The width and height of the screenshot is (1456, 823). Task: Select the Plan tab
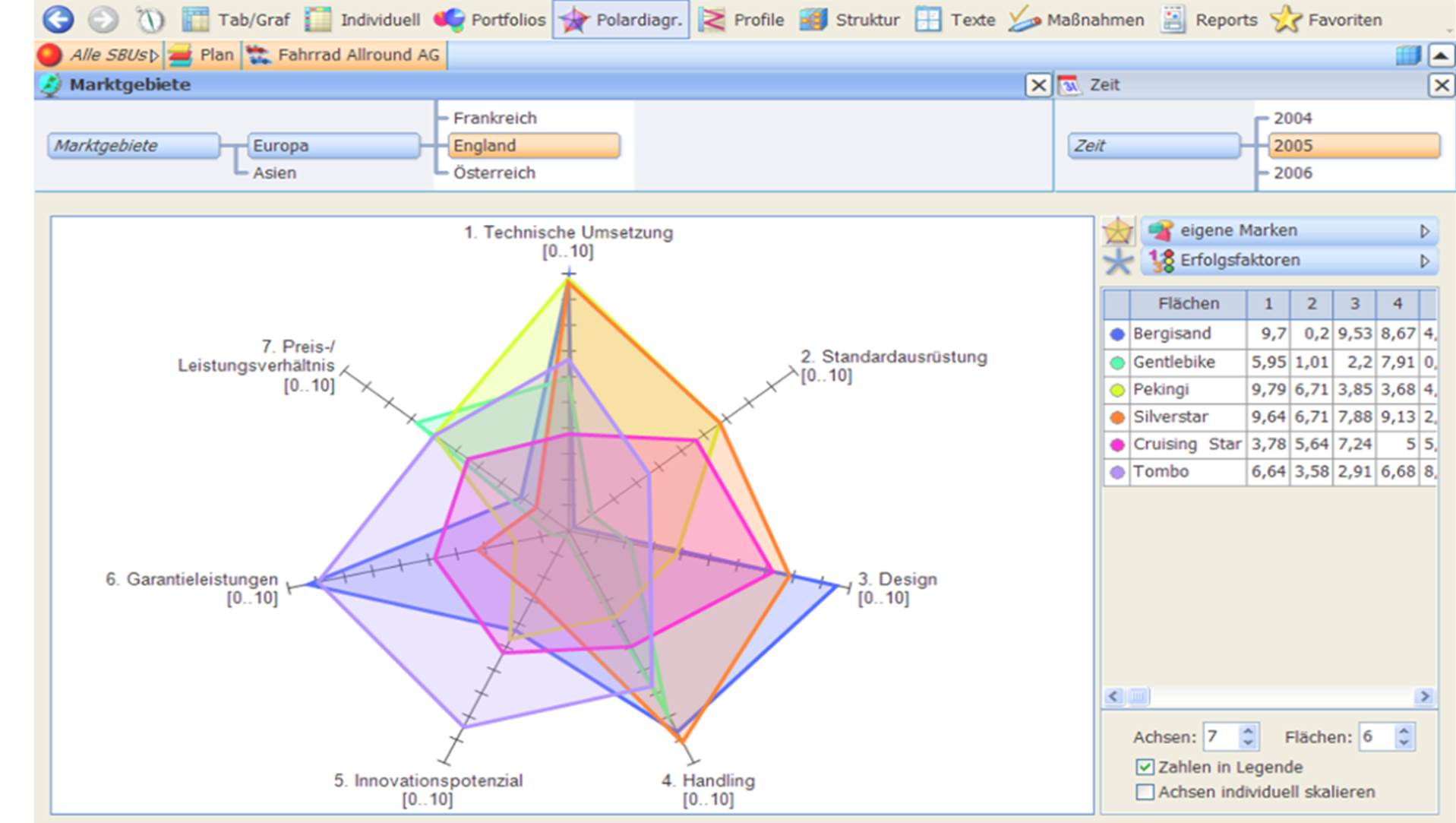201,55
